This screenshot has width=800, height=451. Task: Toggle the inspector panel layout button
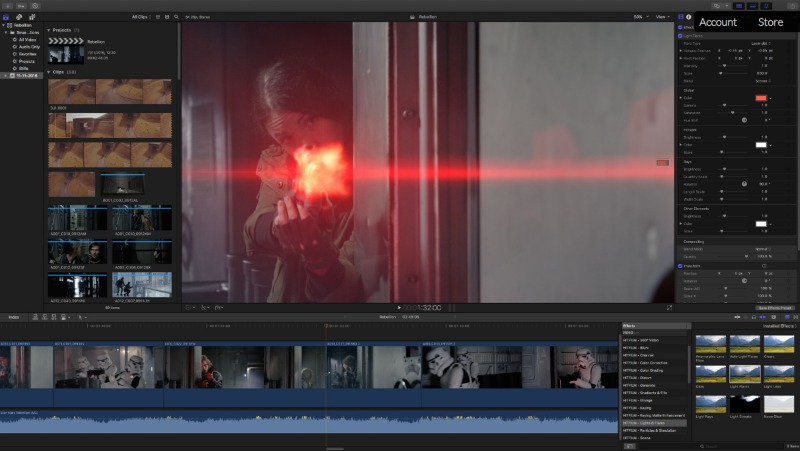(x=766, y=6)
